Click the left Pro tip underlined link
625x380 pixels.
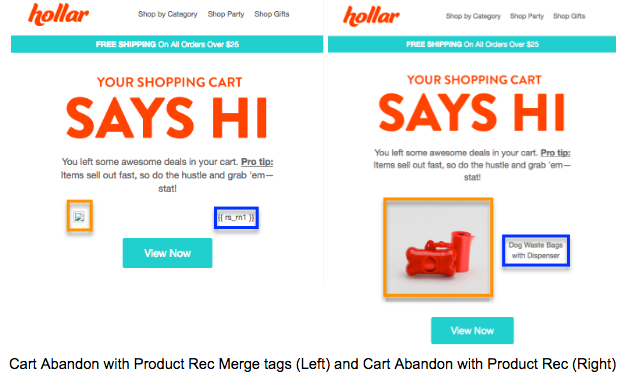pos(257,162)
